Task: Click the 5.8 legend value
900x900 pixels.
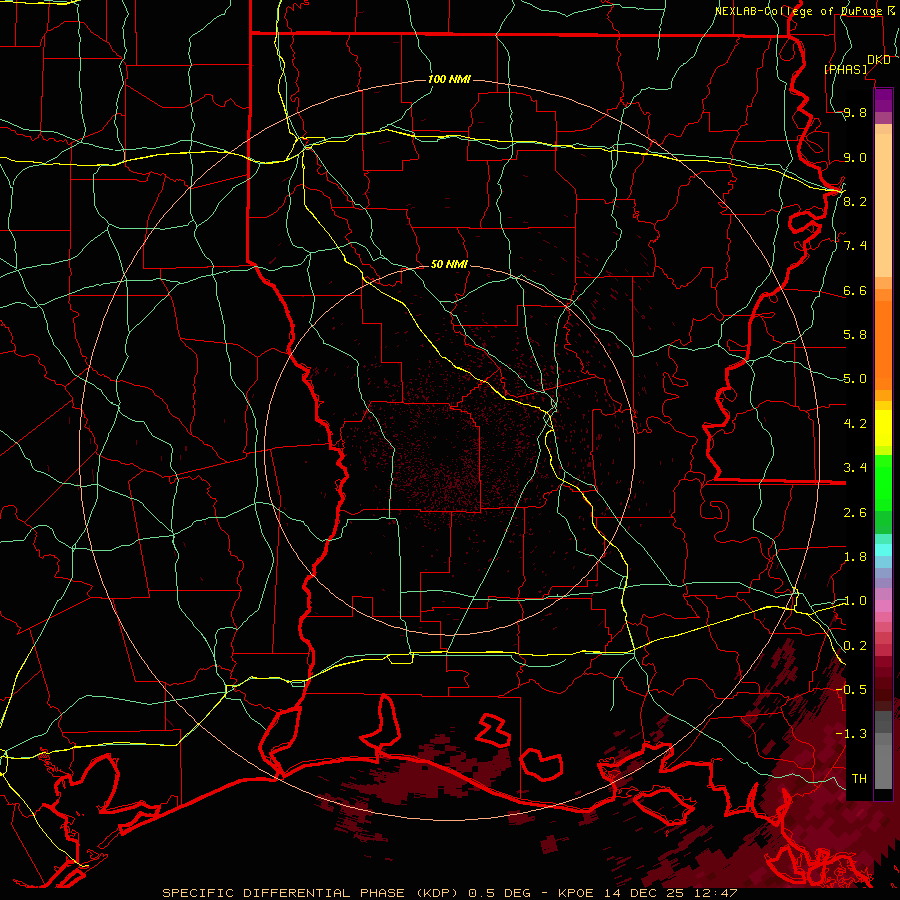Action: click(x=855, y=335)
